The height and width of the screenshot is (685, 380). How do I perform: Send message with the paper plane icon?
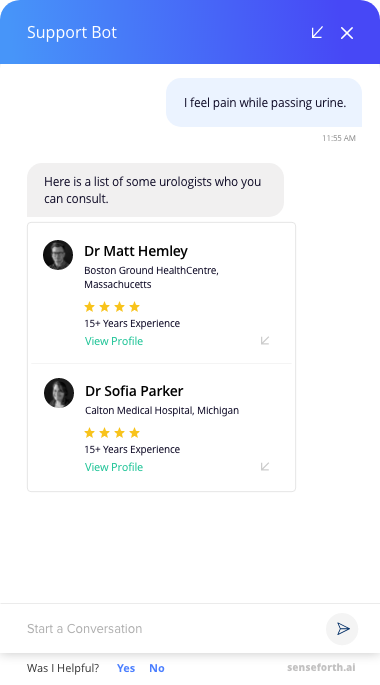(342, 629)
